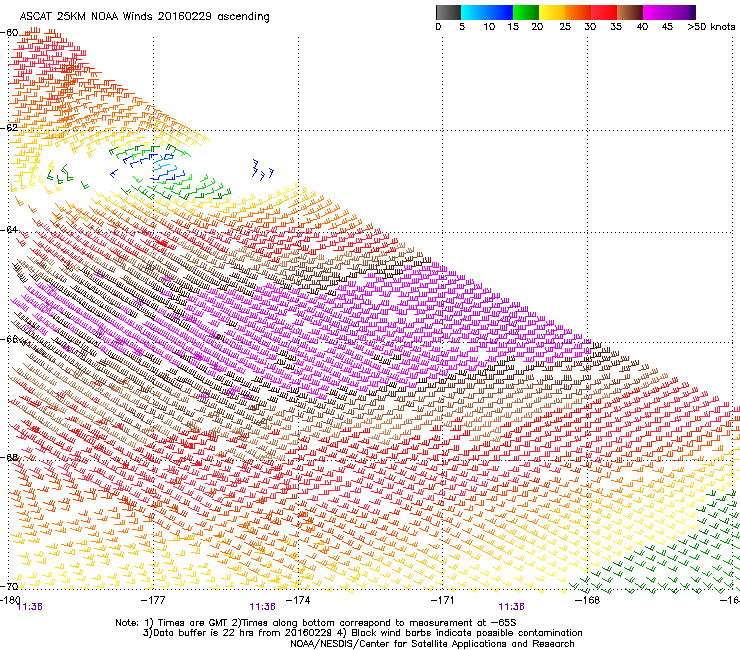Select the brown 35-40 knots legend swatch
The image size is (740, 650).
pos(630,12)
